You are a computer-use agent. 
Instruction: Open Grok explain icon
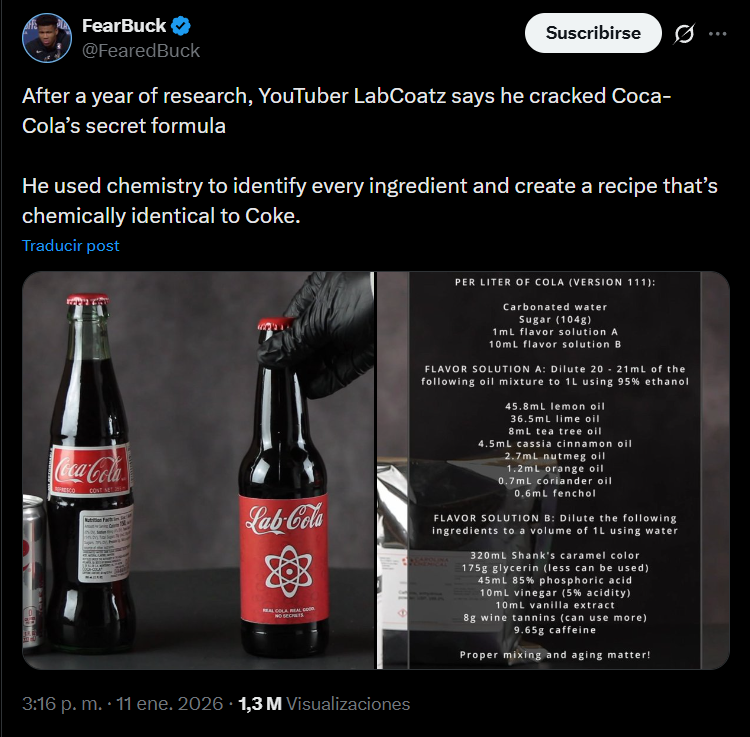684,34
